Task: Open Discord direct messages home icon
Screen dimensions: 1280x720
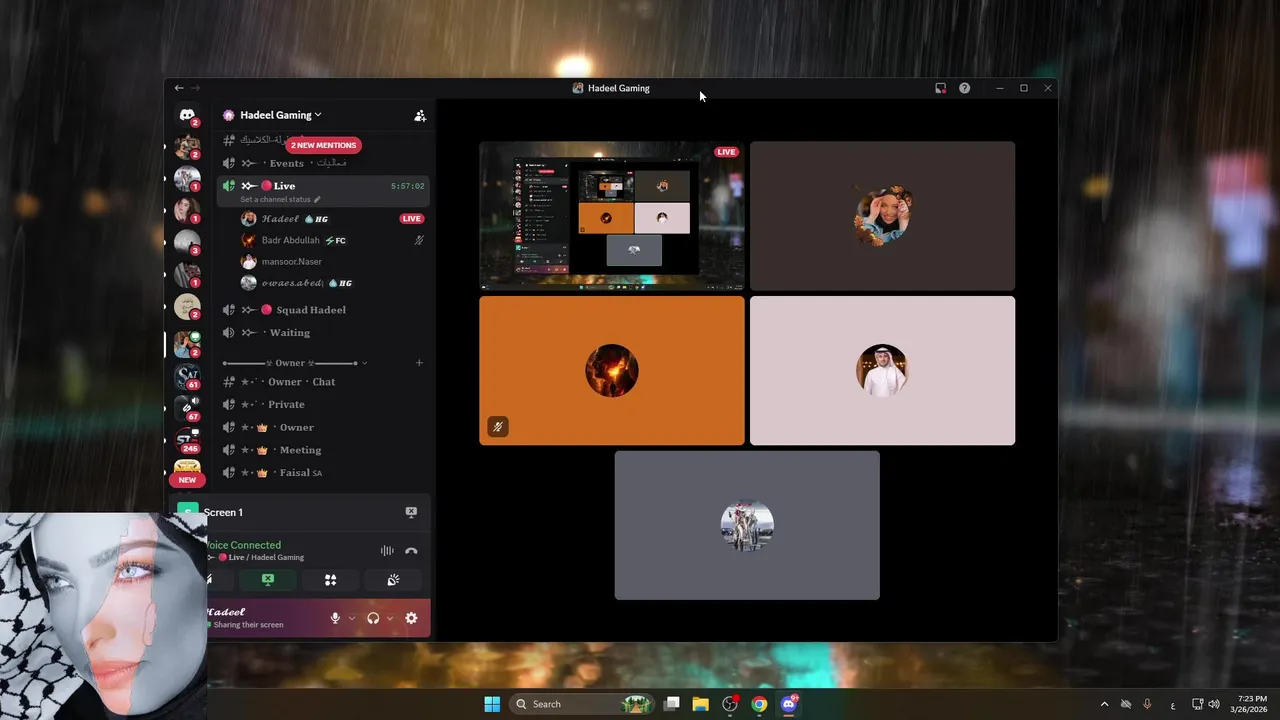Action: [187, 116]
